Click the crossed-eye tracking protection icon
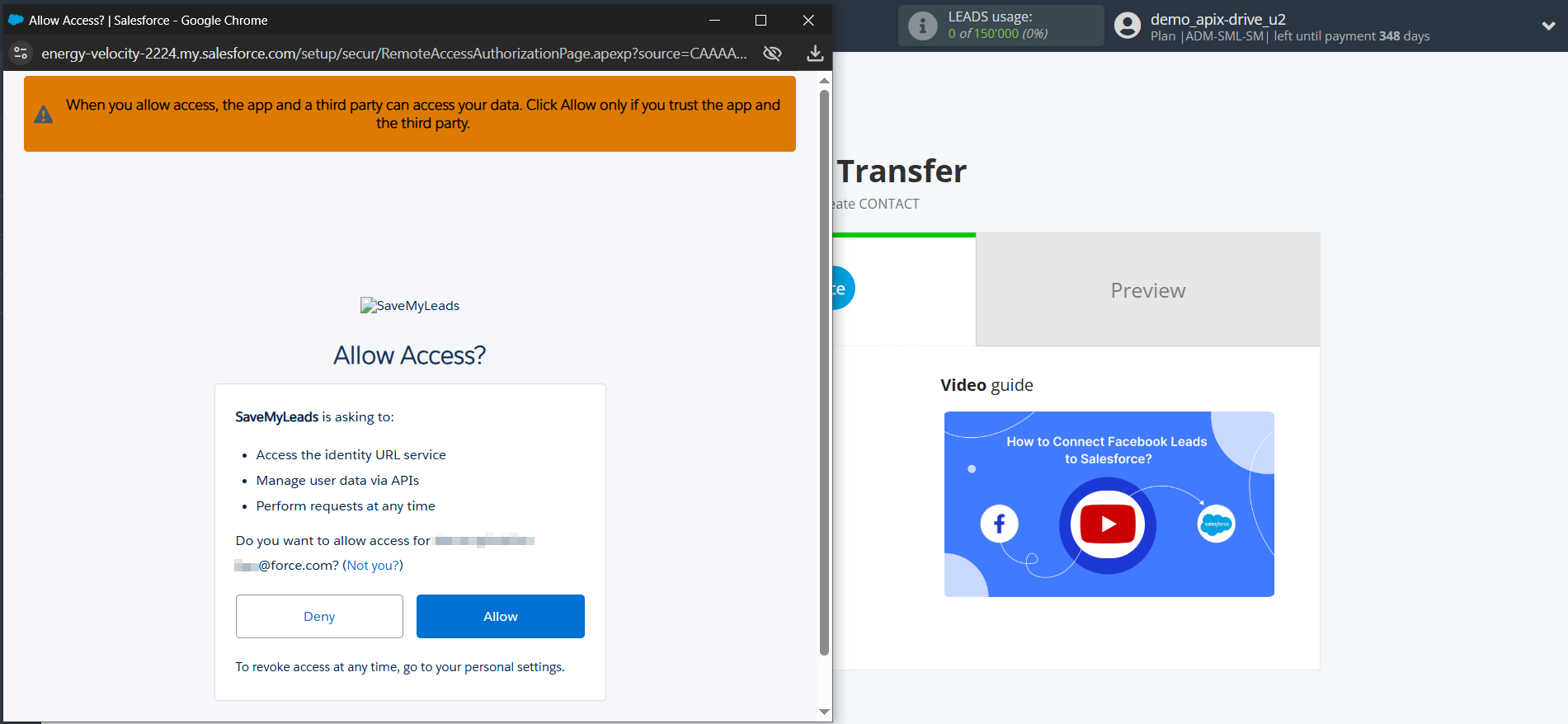 pyautogui.click(x=772, y=54)
